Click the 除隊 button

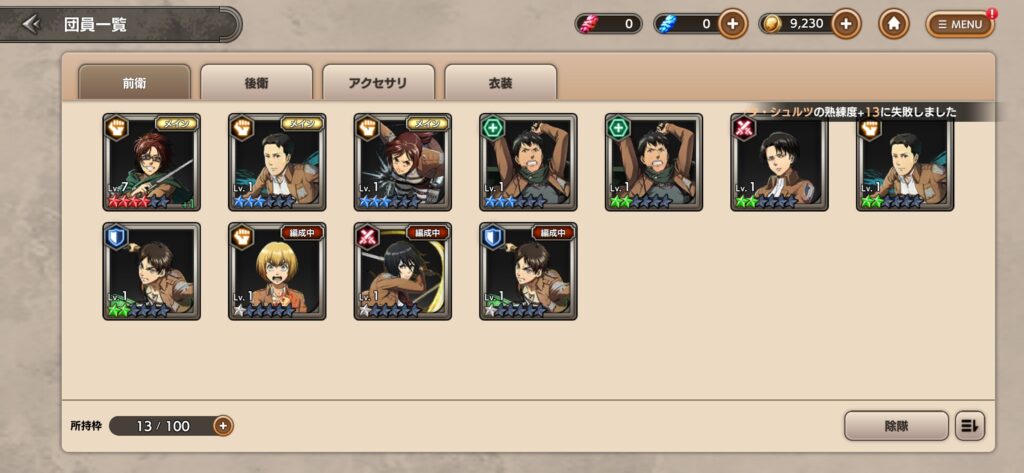pyautogui.click(x=896, y=426)
